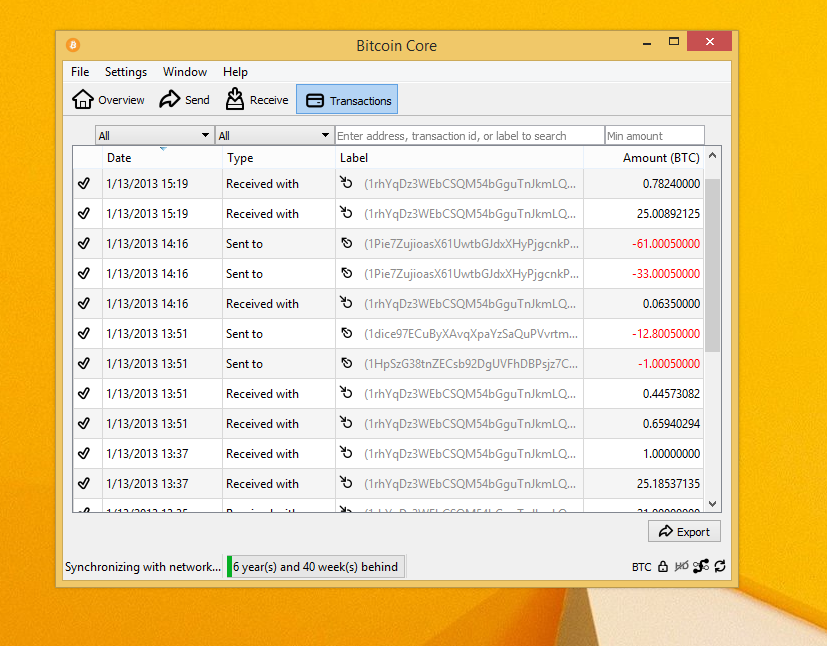Sort by the Date column header
This screenshot has height=646, width=827.
tap(162, 158)
